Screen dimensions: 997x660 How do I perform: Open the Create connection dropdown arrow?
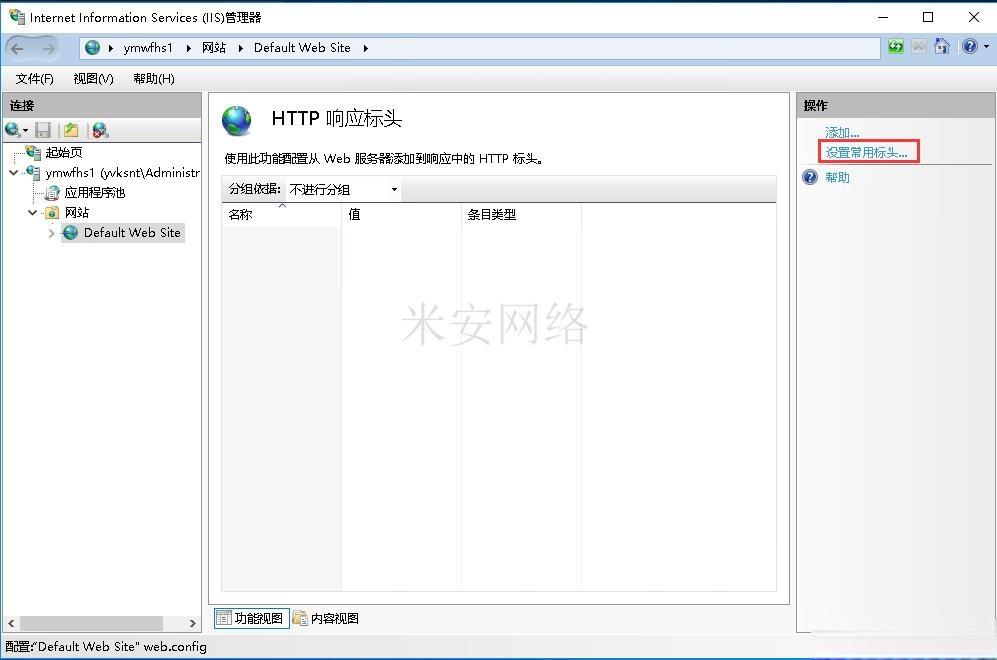[25, 130]
